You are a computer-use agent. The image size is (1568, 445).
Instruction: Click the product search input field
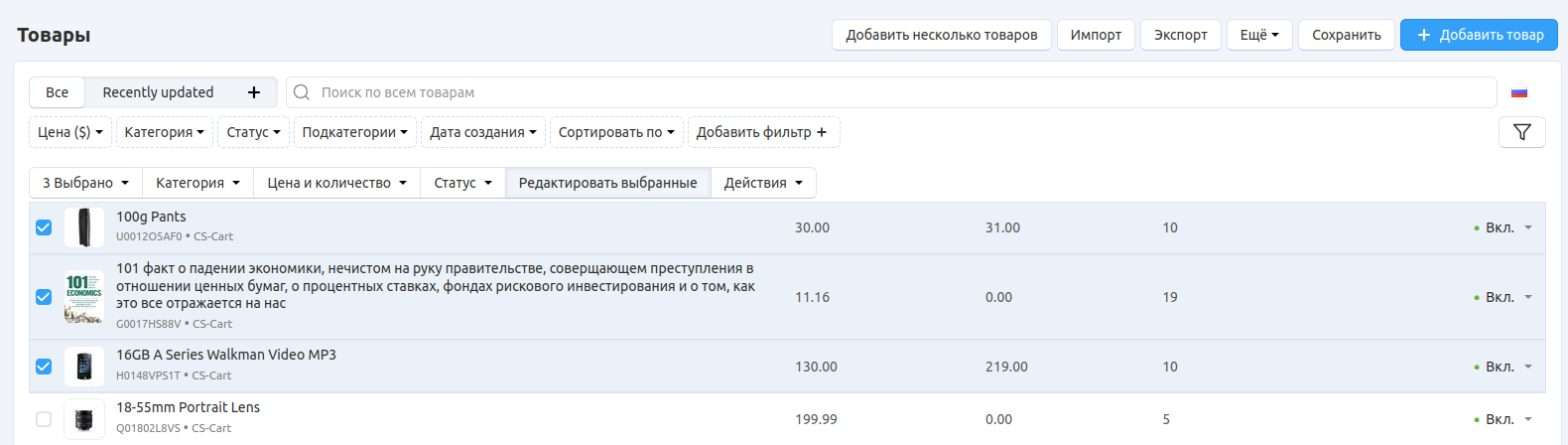pos(893,92)
